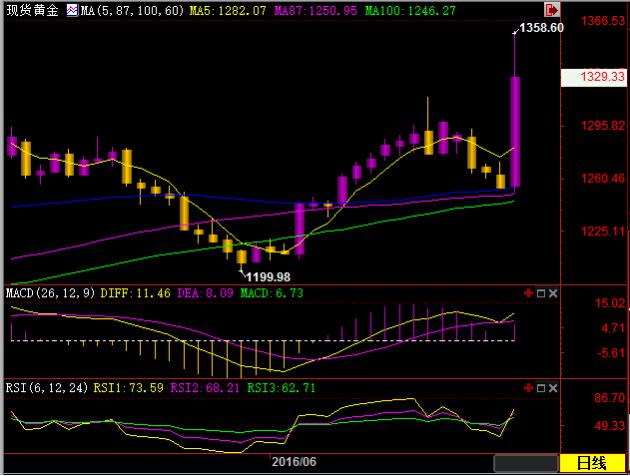Click the 86.70 RSI axis label
Viewport: 630px width, 476px height.
click(610, 398)
